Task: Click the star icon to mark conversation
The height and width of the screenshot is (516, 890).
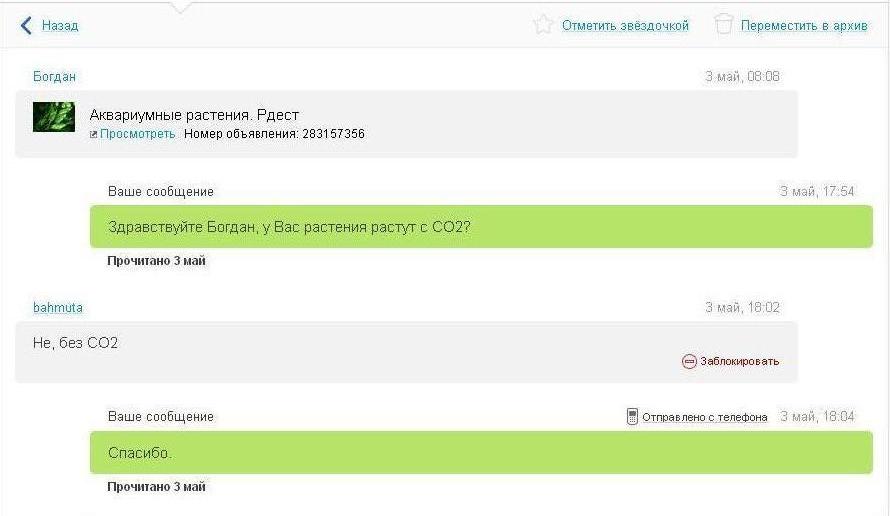Action: 543,25
